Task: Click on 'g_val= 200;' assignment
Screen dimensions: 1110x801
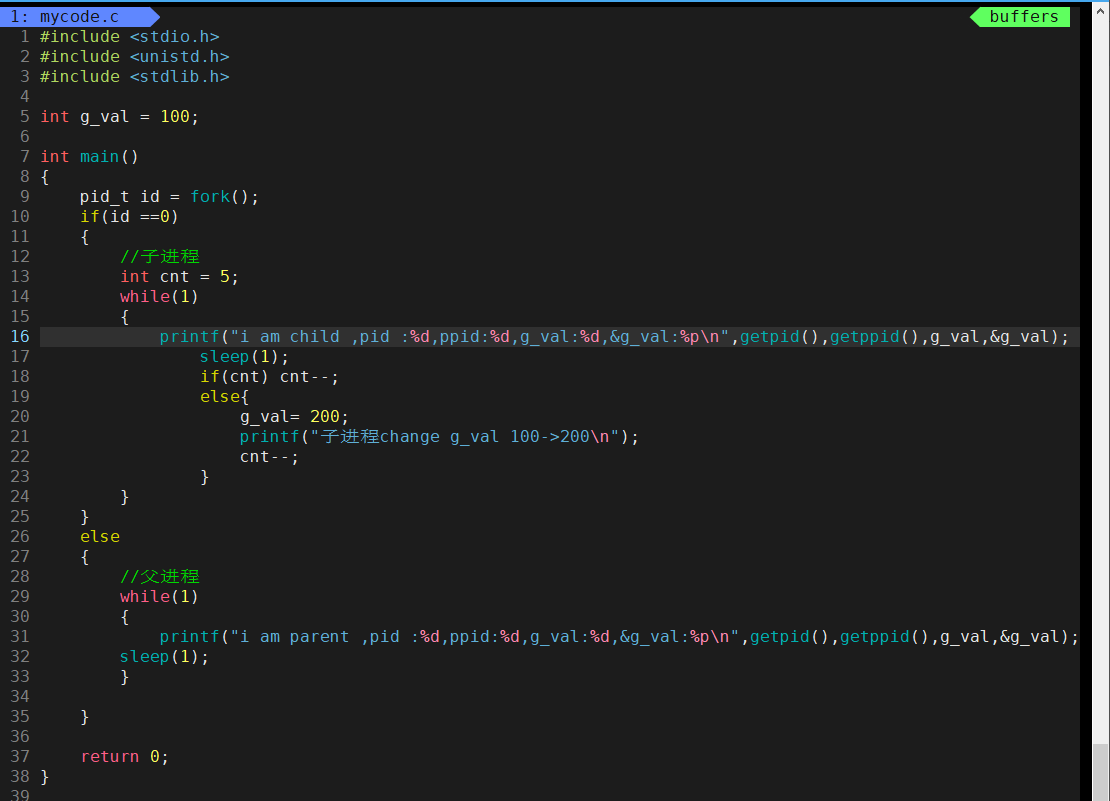Action: (294, 417)
